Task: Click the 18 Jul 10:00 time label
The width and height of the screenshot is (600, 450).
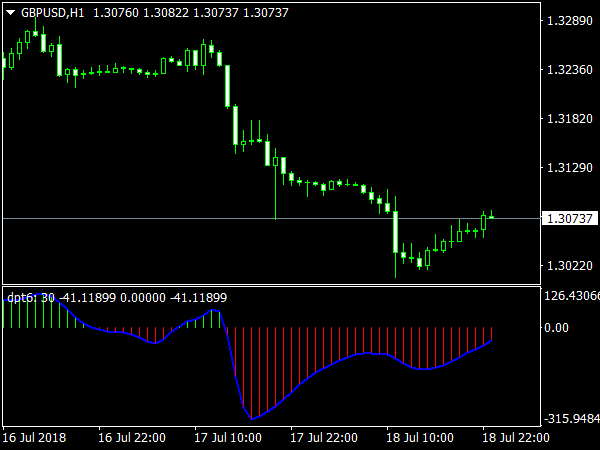Action: click(420, 437)
